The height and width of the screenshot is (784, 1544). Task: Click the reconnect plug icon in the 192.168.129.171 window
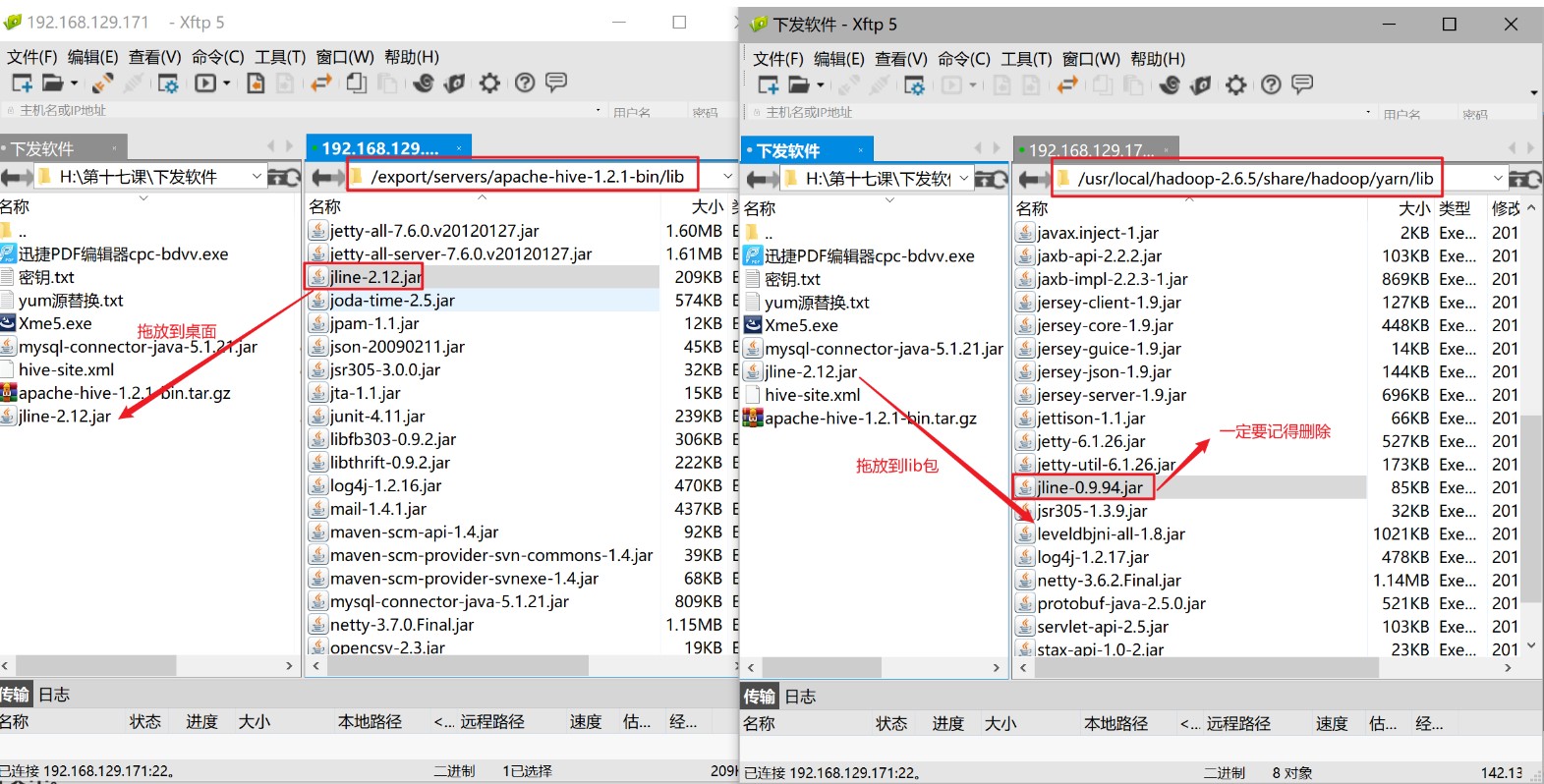(102, 84)
